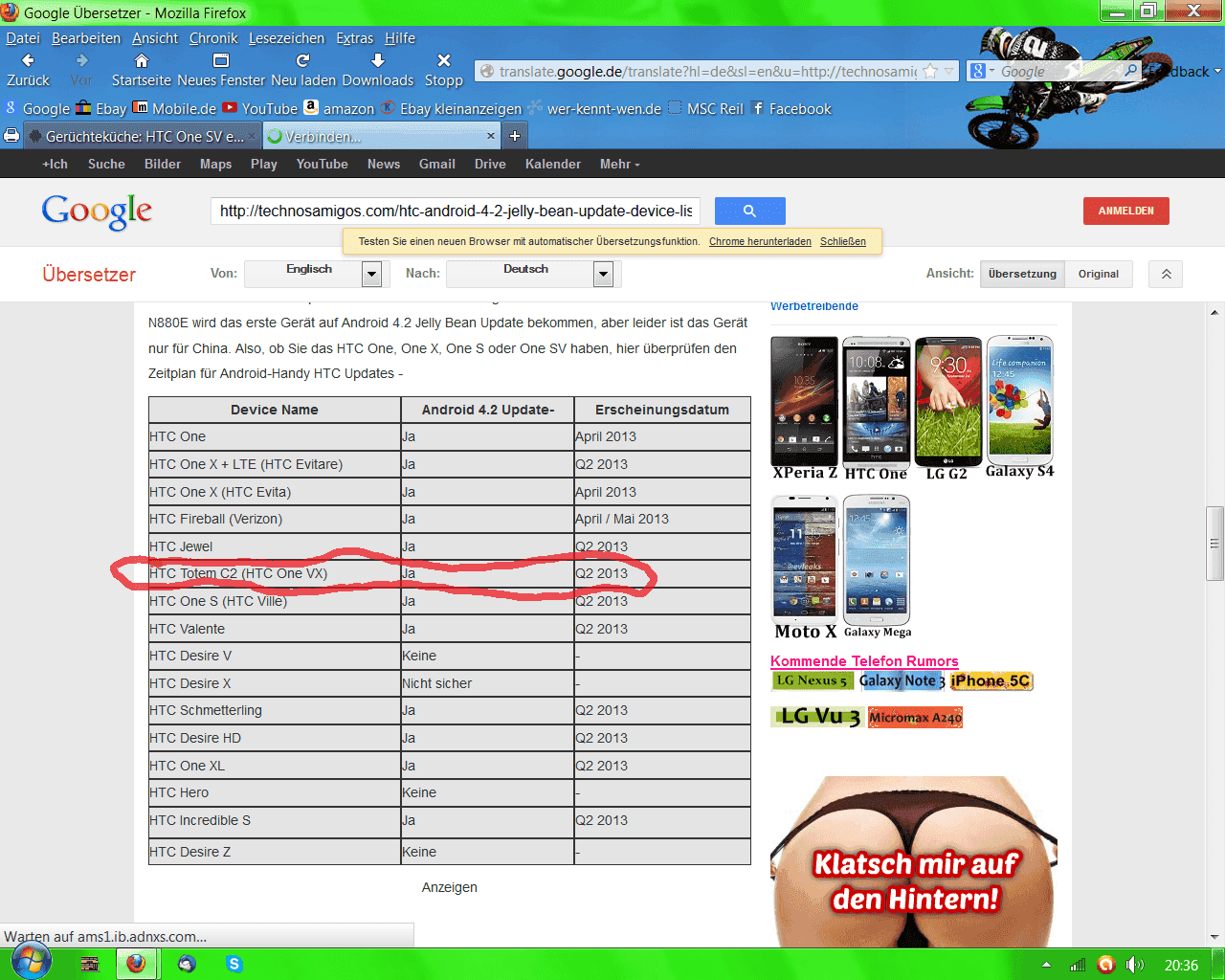Open Maps in the Google bar

[x=216, y=164]
